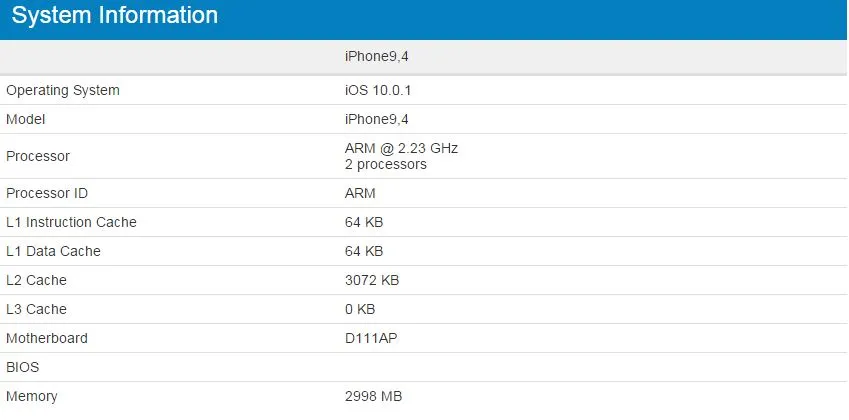Click the Memory row label
Viewport: 849px width, 420px height.
tap(31, 396)
